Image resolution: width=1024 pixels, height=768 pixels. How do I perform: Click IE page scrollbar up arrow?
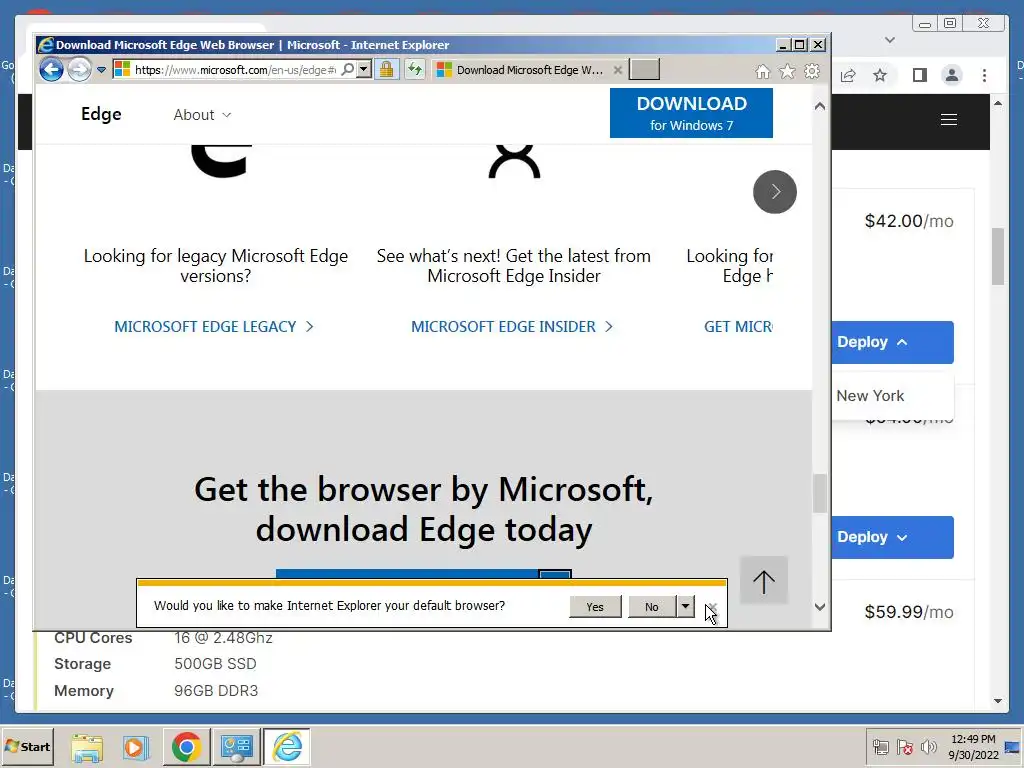coord(820,106)
